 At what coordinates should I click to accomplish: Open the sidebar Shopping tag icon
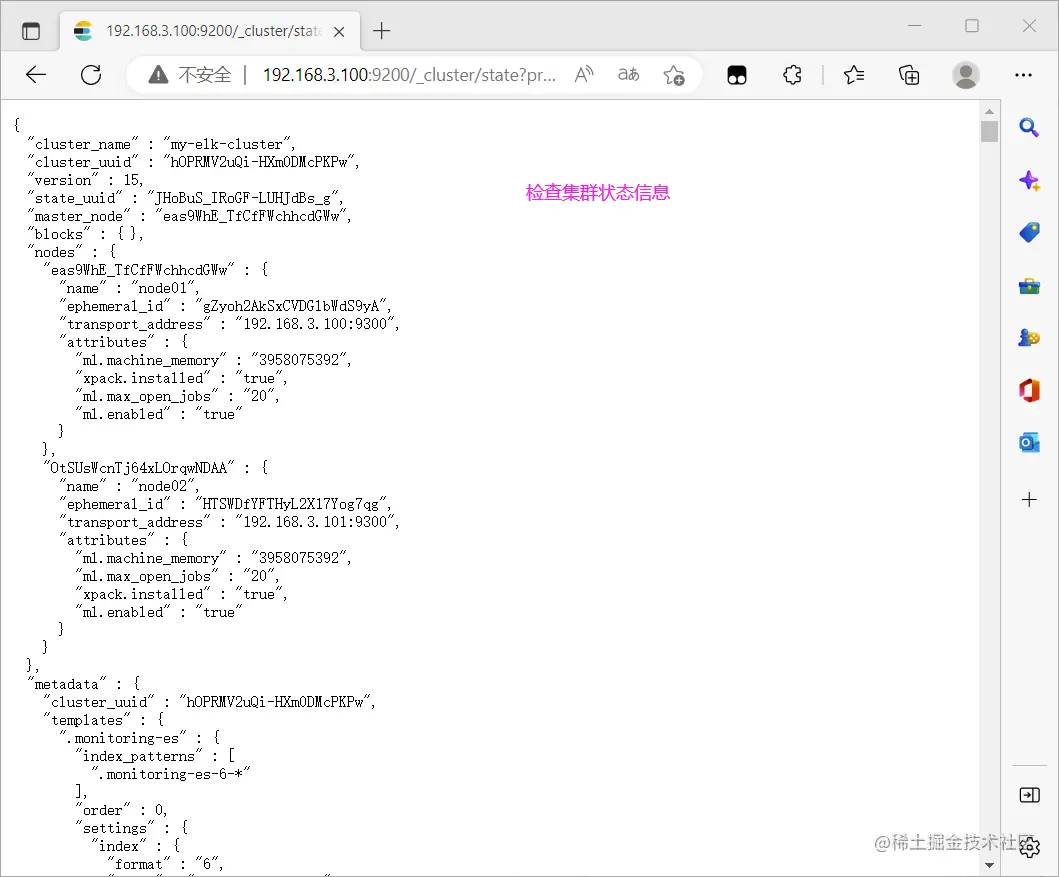1029,233
